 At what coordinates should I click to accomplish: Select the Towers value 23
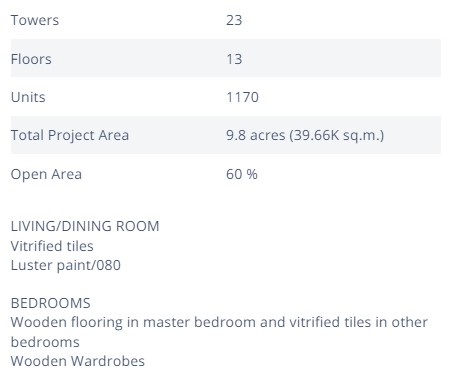tap(234, 20)
